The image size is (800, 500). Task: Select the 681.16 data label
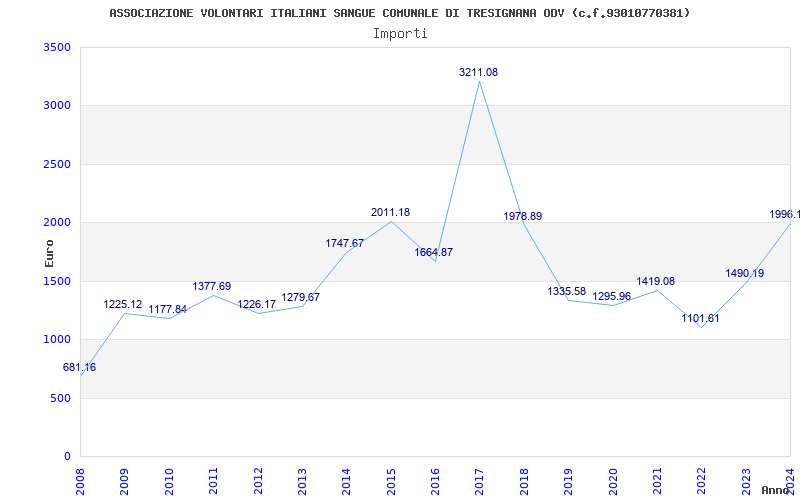coord(79,367)
